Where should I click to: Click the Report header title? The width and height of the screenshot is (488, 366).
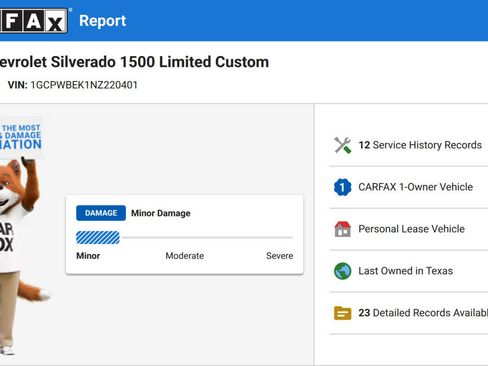pyautogui.click(x=103, y=21)
